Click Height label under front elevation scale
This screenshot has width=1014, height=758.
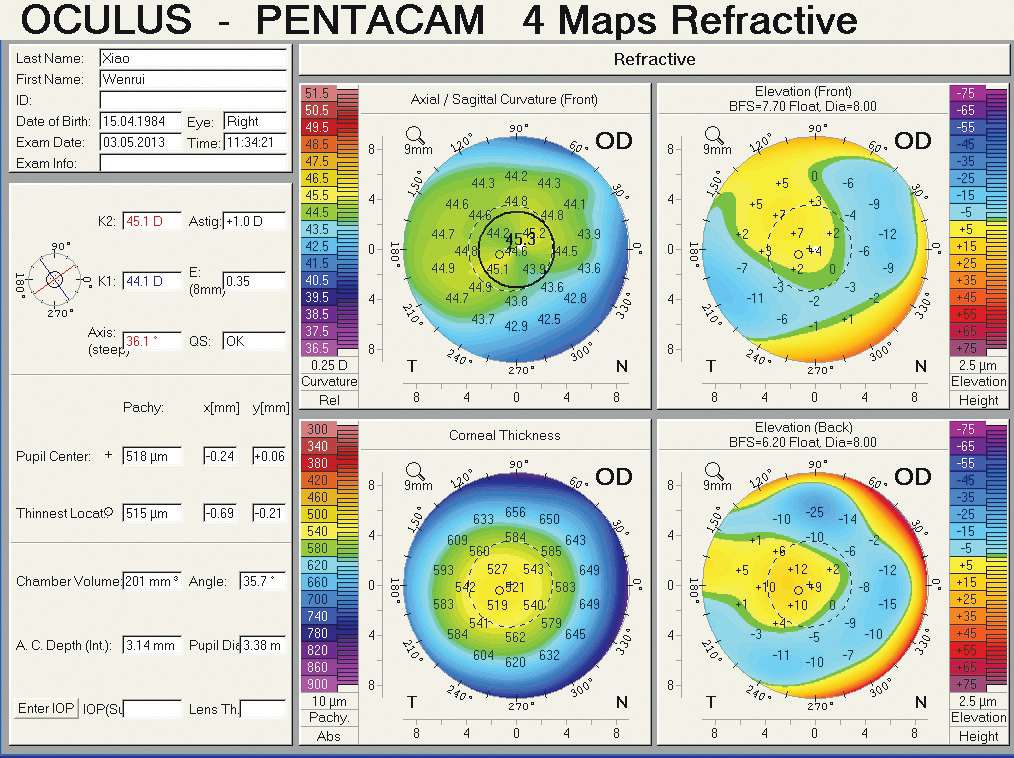coord(978,400)
